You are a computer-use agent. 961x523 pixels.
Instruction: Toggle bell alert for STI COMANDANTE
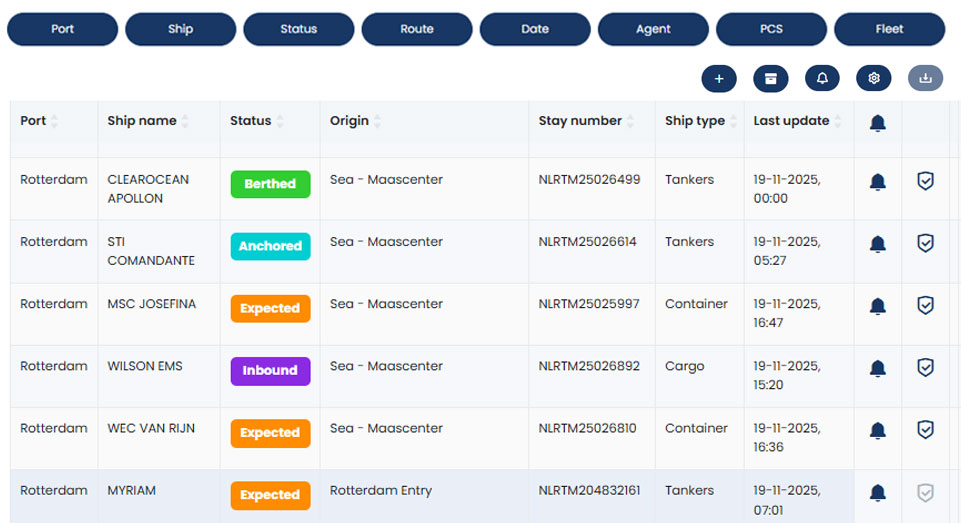878,244
